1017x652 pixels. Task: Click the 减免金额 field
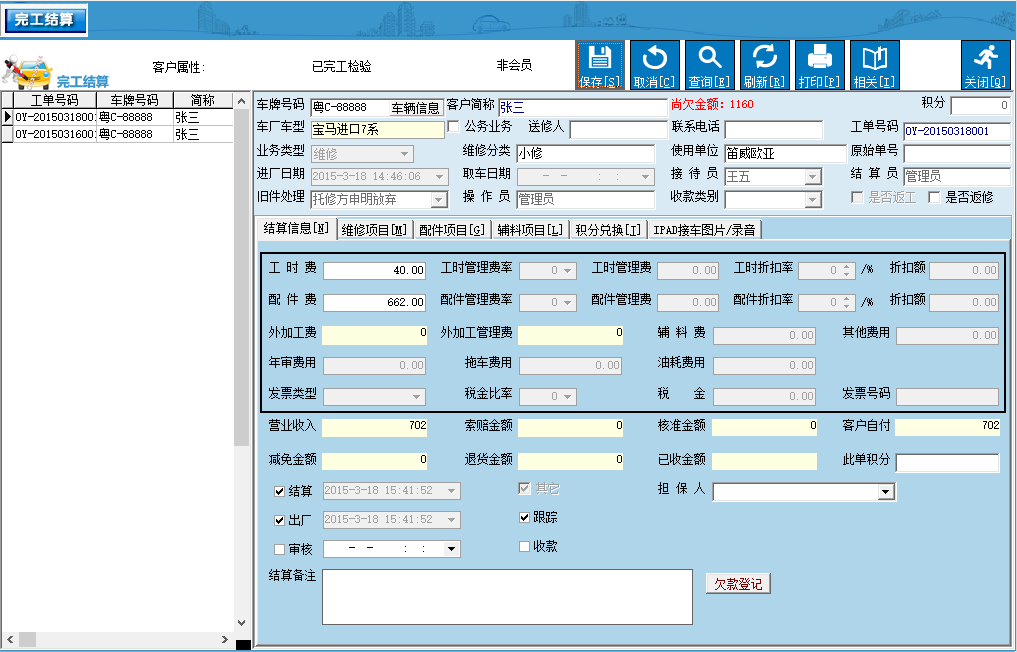point(375,461)
